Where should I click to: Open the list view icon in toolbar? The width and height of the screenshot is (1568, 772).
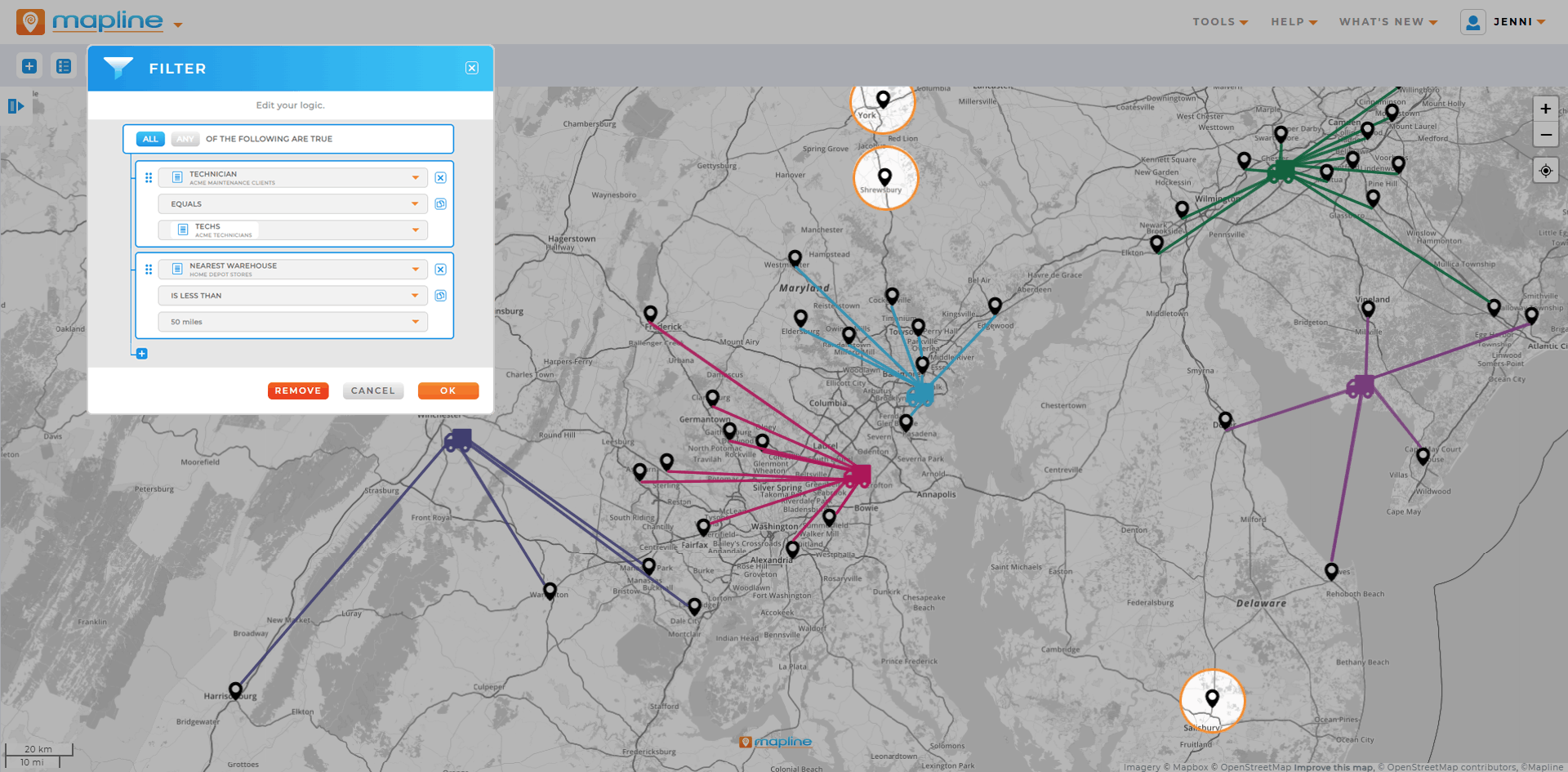[64, 66]
